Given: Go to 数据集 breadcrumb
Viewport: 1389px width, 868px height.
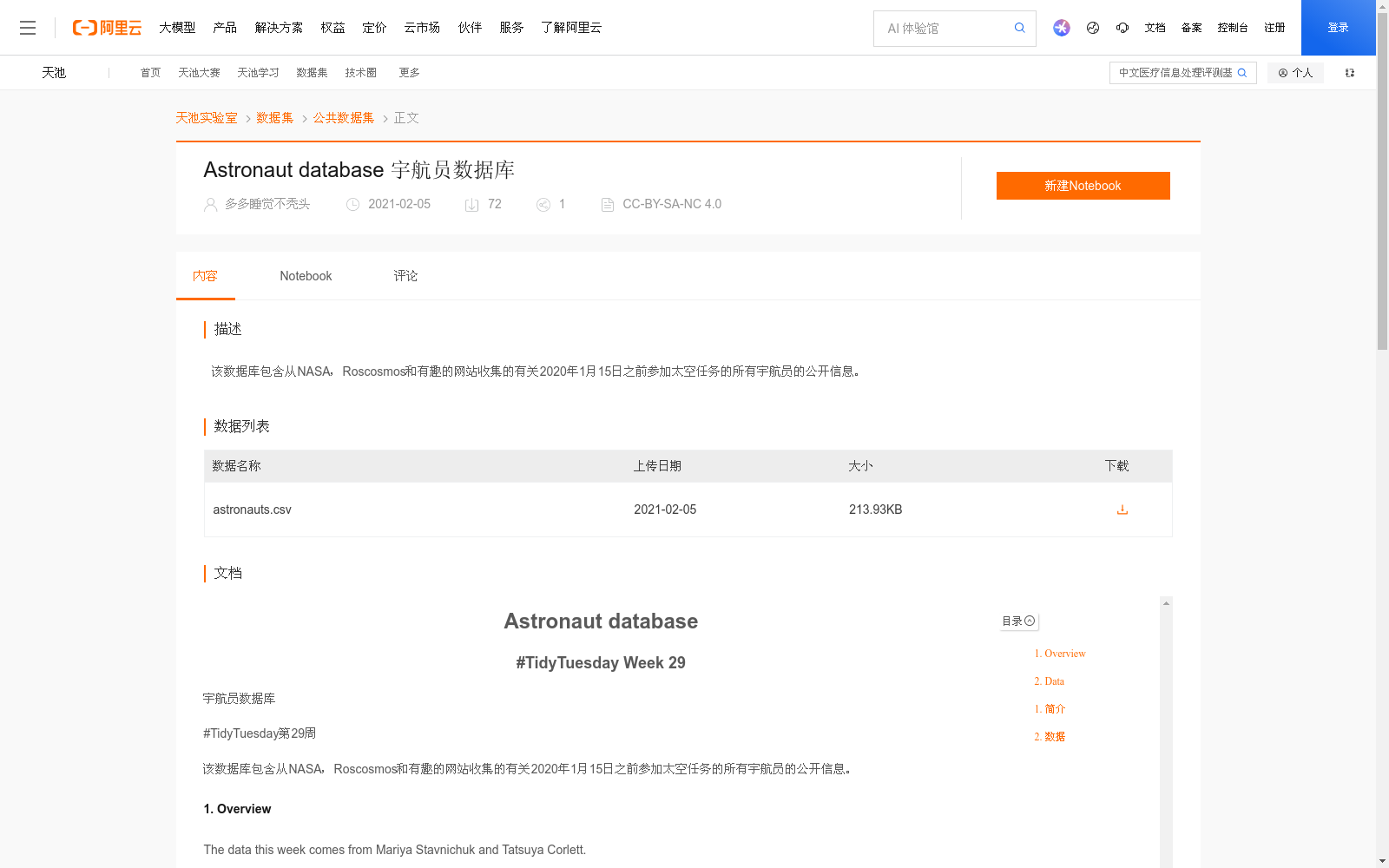Looking at the screenshot, I should (x=274, y=118).
